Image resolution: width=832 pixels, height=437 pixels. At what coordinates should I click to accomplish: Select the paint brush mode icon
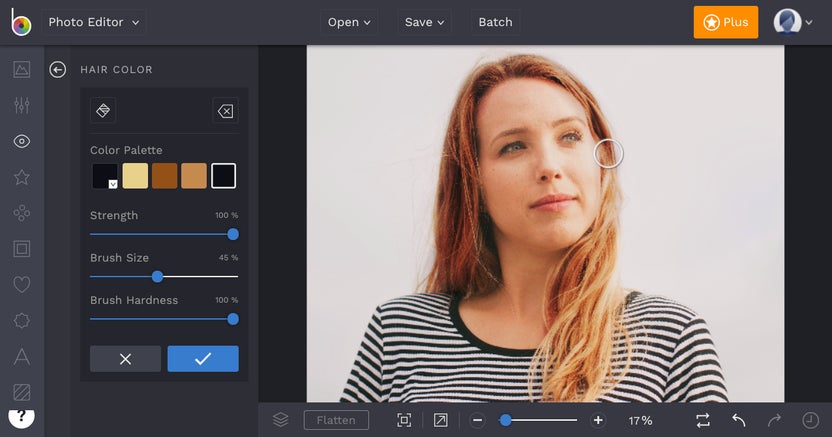(103, 110)
